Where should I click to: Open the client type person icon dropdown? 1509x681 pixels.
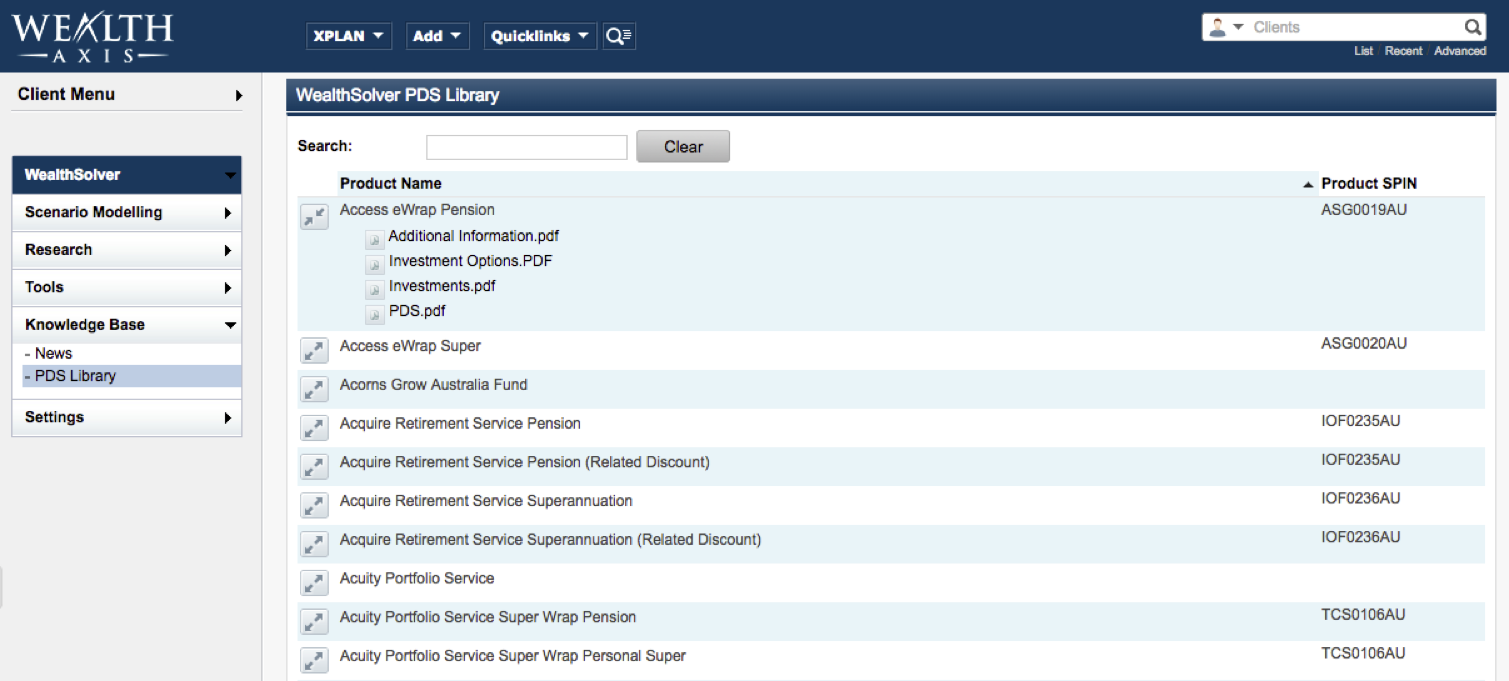click(1225, 27)
